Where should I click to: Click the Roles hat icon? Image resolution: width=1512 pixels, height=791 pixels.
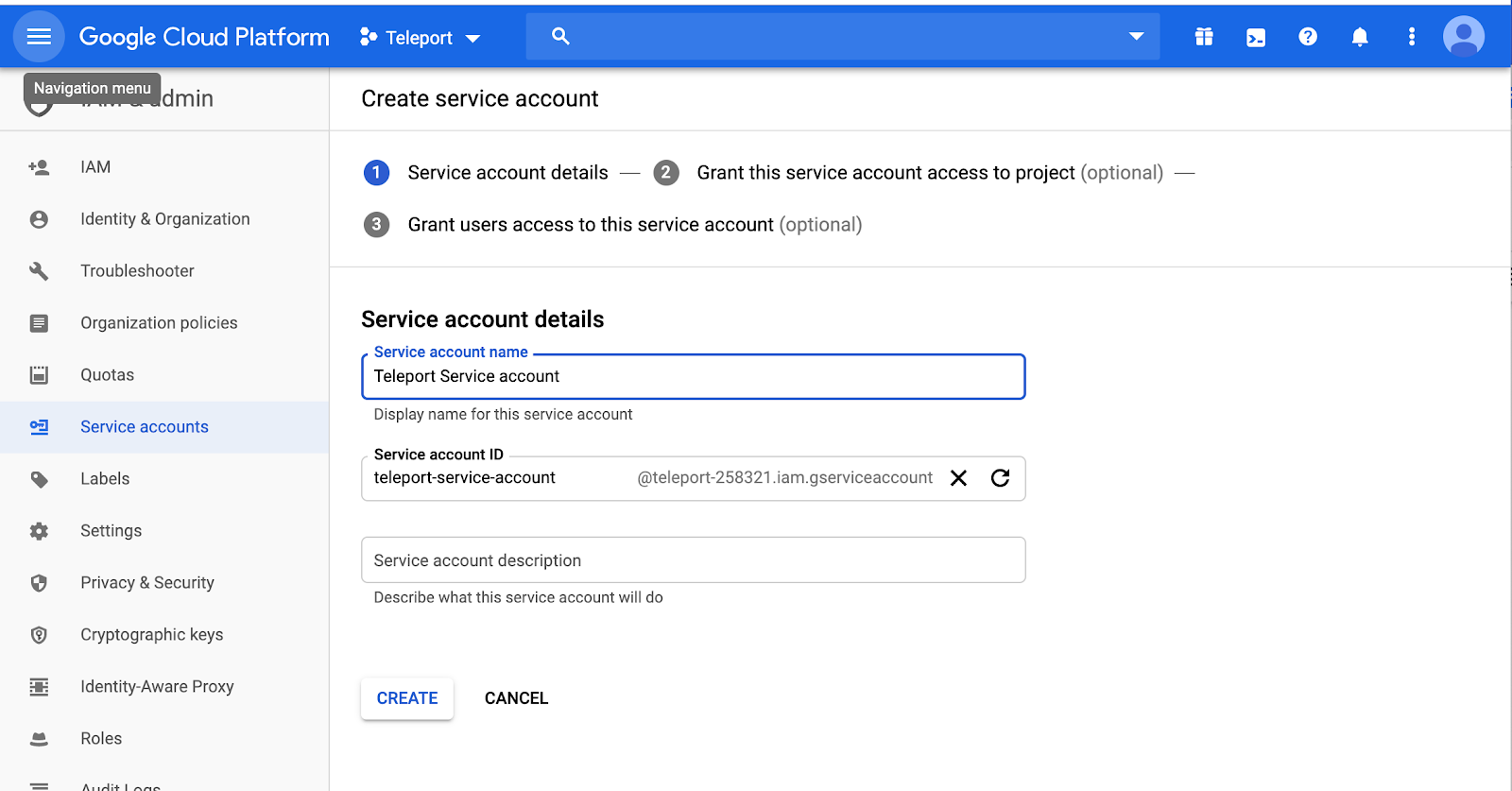[x=39, y=739]
